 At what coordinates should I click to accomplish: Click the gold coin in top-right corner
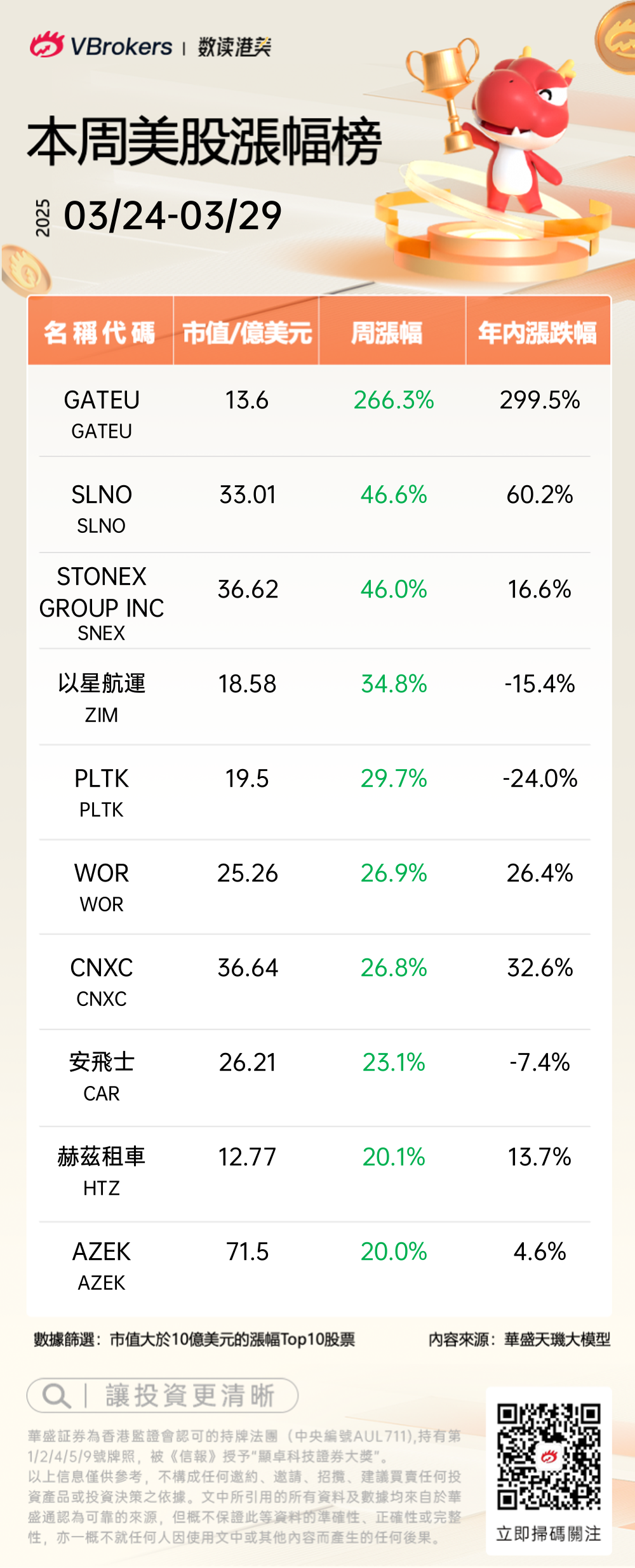click(616, 38)
